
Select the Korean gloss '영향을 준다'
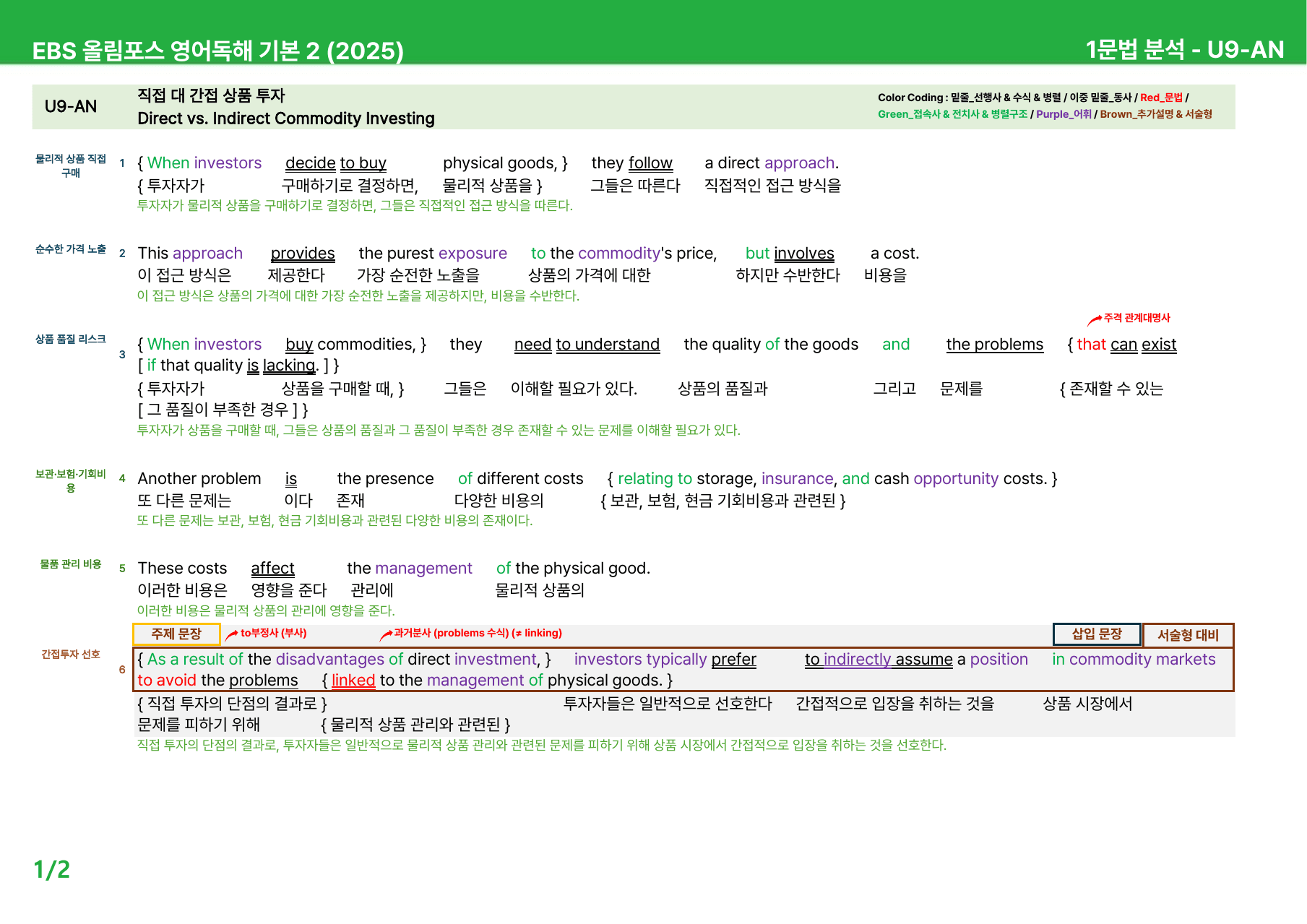coord(289,590)
